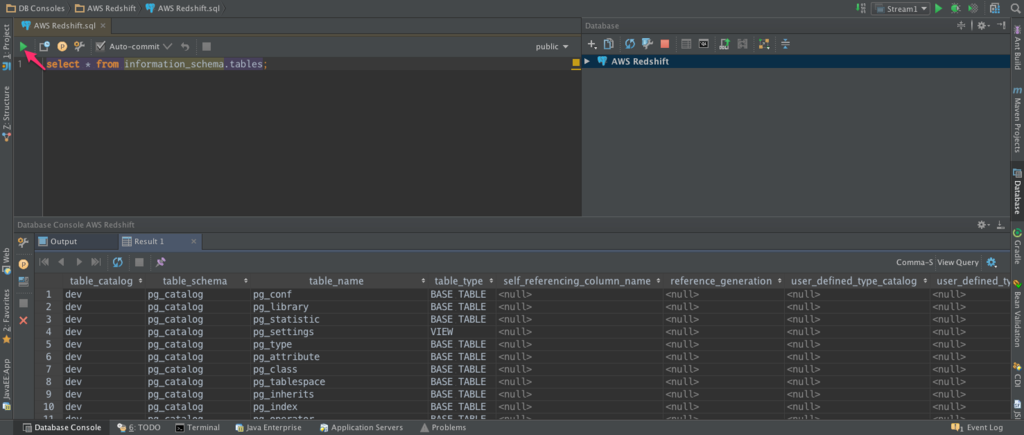This screenshot has width=1024, height=435.
Task: Click the rollback arrow icon
Action: [x=185, y=46]
